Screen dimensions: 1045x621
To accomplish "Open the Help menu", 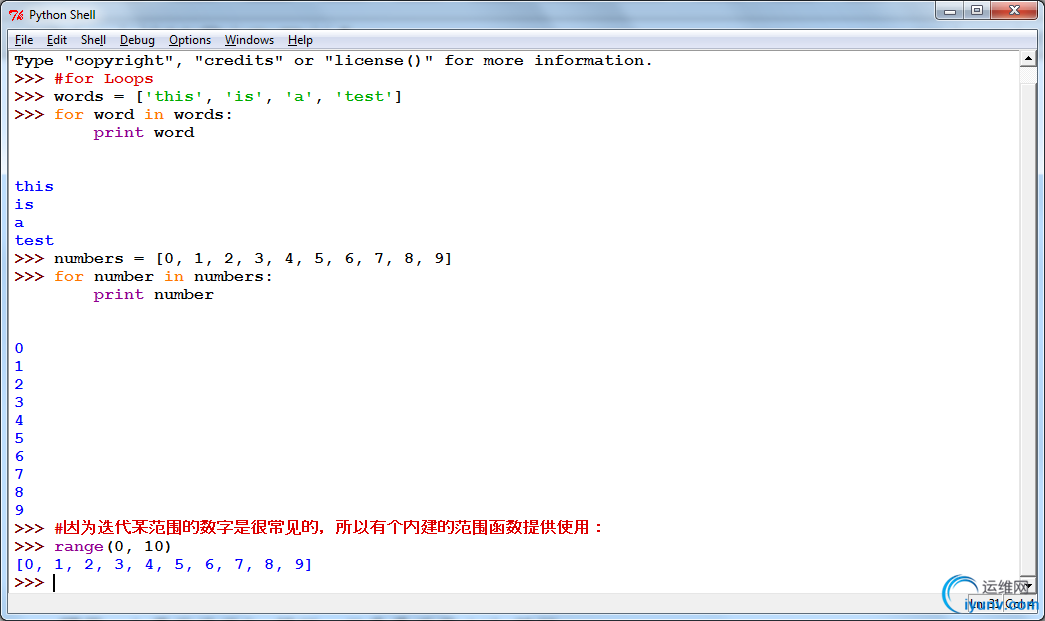I will click(301, 40).
